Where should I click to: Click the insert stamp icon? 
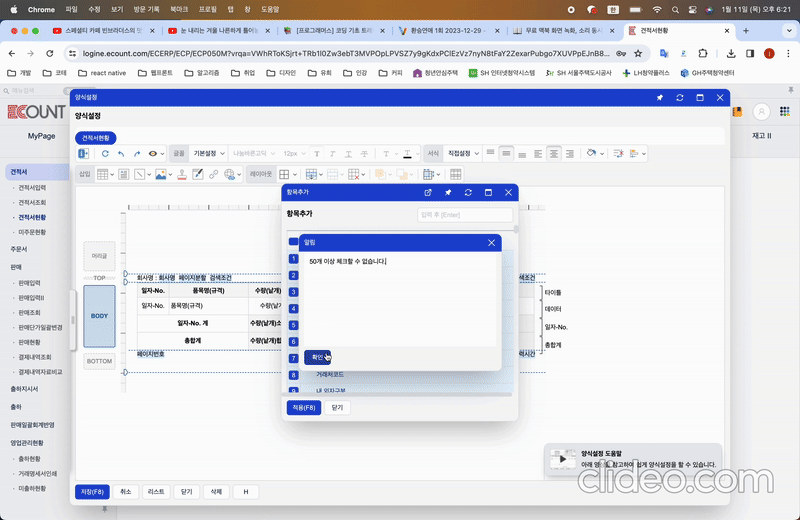[182, 175]
